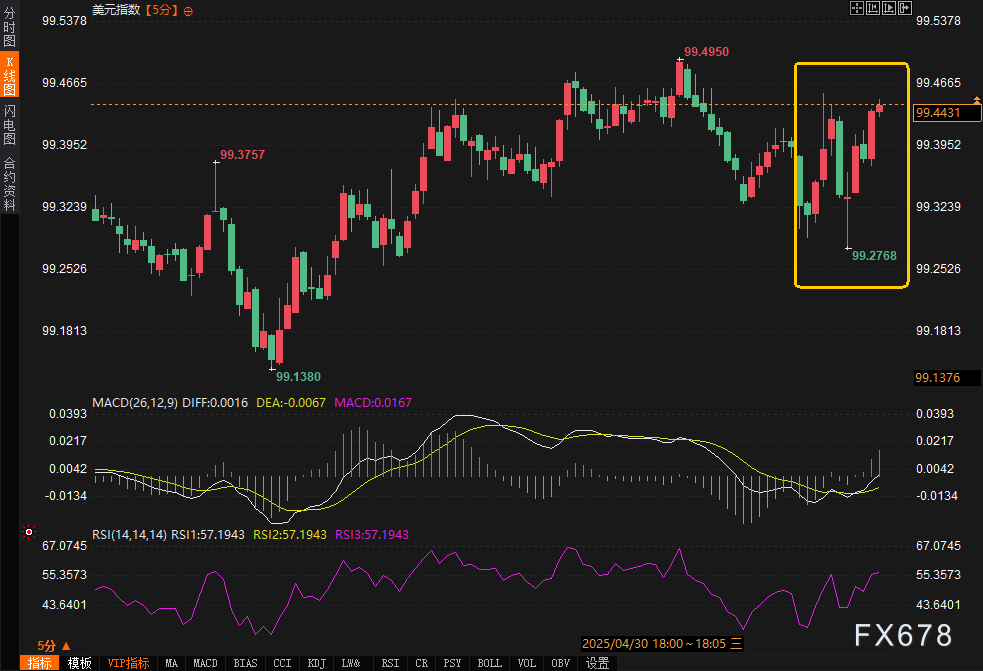Image resolution: width=983 pixels, height=671 pixels.
Task: Click the 99.1376 orange price marker
Action: (x=938, y=378)
